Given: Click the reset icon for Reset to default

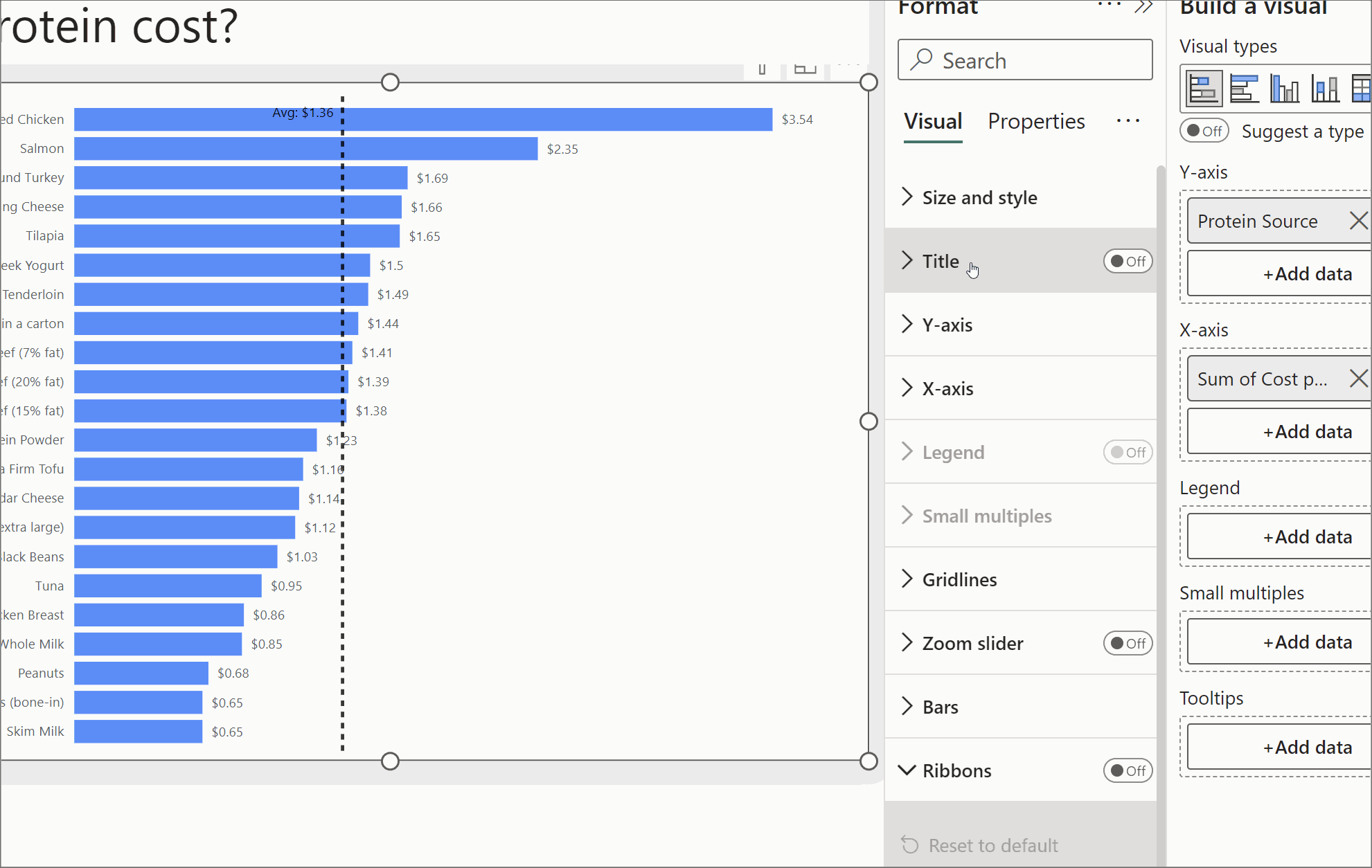Looking at the screenshot, I should (x=909, y=845).
